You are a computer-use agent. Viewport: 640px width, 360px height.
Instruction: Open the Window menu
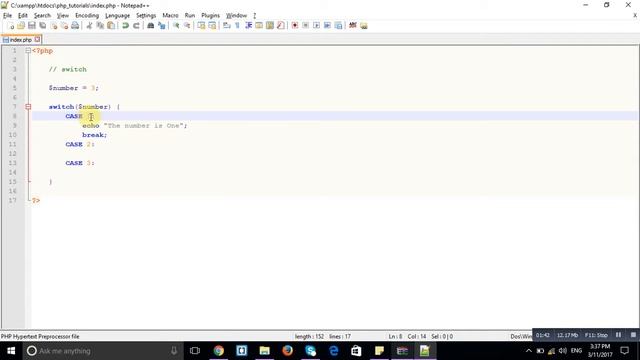click(x=236, y=16)
